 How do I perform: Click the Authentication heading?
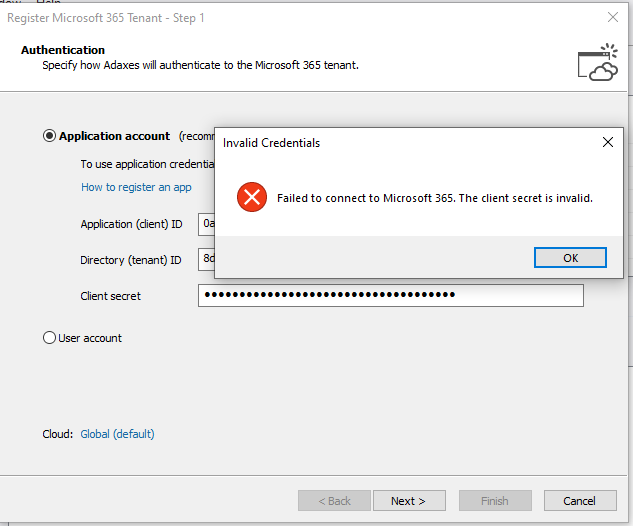63,50
